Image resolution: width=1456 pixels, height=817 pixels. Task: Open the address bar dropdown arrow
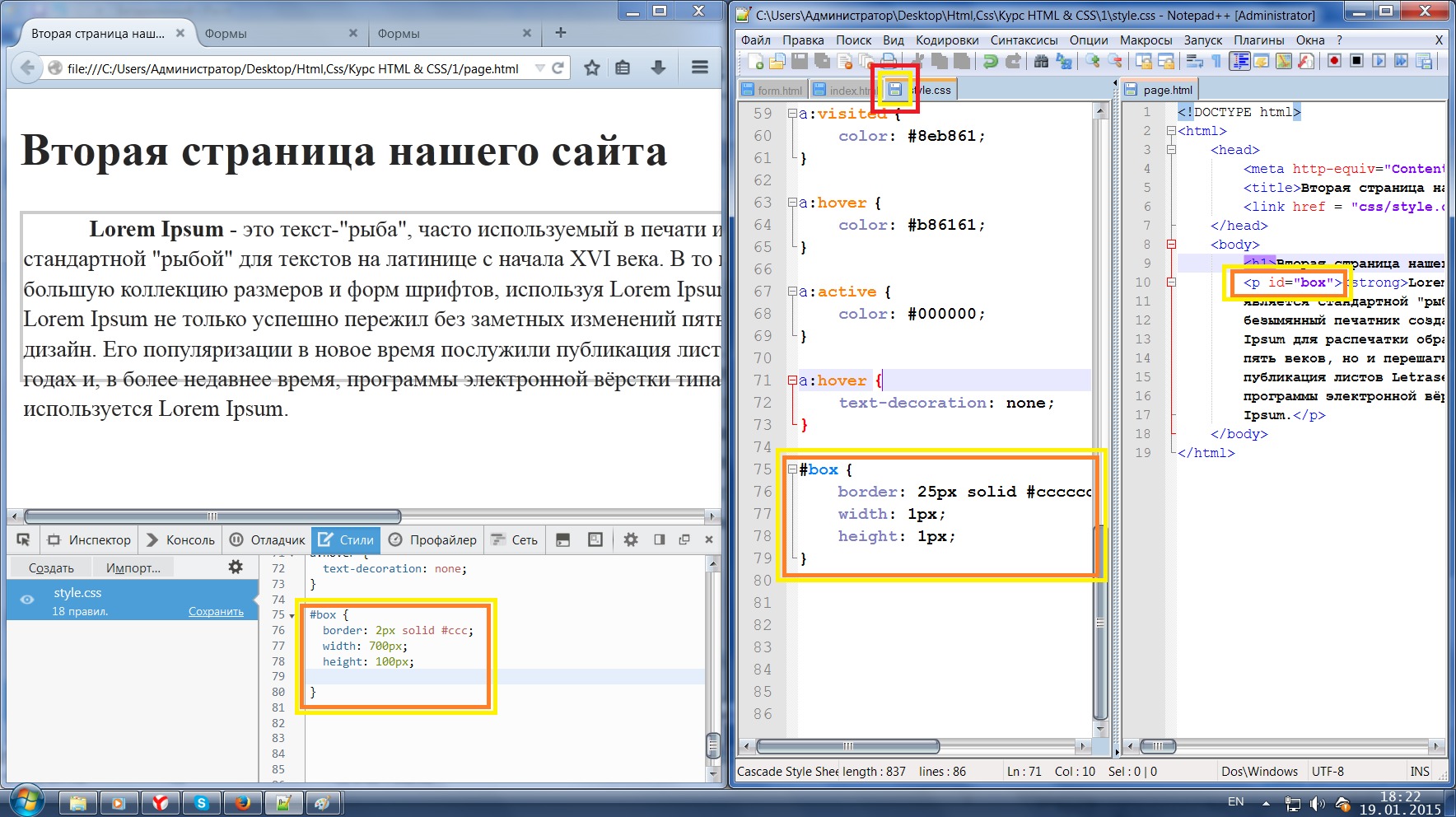click(539, 68)
